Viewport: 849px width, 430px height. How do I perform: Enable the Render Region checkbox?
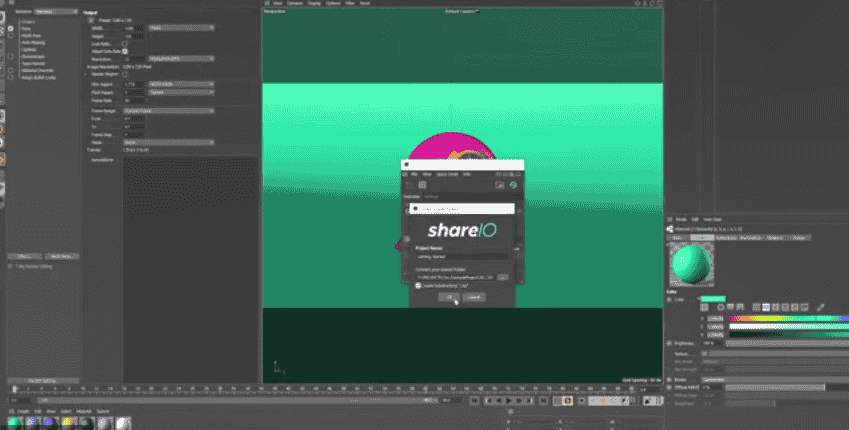coord(125,74)
